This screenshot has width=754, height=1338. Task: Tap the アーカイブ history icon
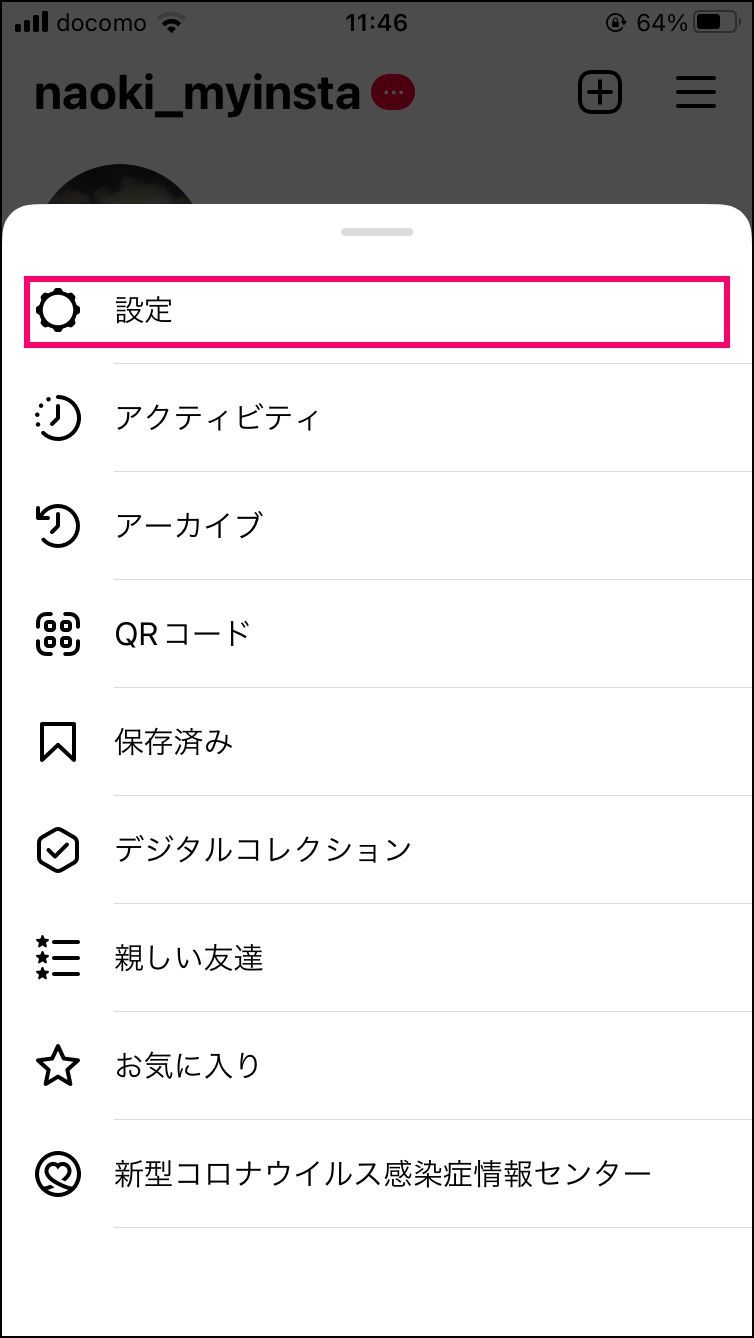(58, 526)
